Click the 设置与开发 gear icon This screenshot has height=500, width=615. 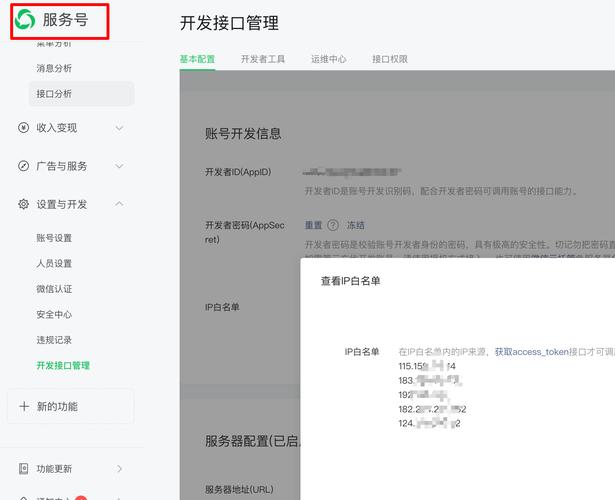24,204
